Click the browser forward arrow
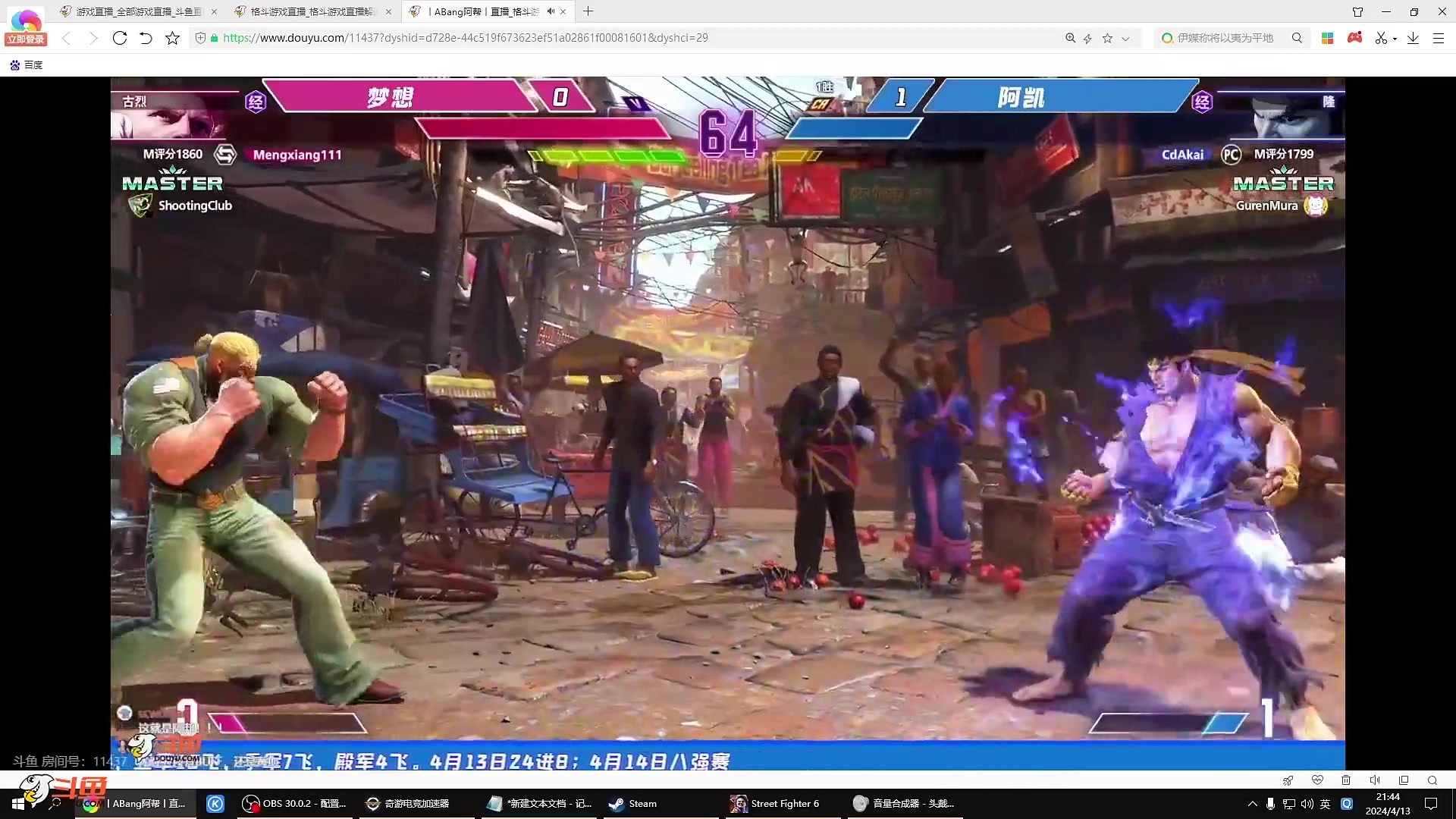Viewport: 1456px width, 819px height. pos(93,38)
